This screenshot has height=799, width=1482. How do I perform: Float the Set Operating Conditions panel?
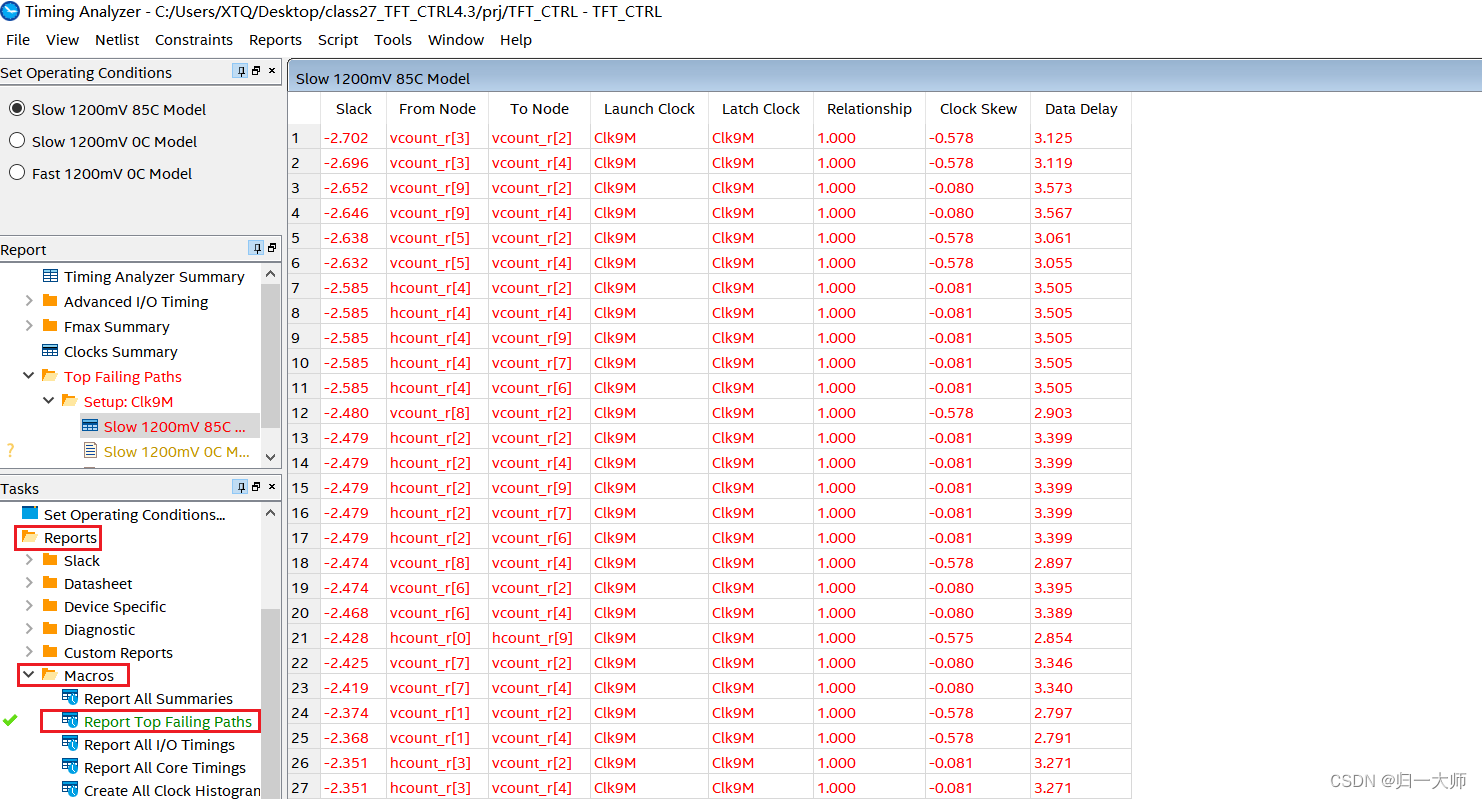click(256, 71)
